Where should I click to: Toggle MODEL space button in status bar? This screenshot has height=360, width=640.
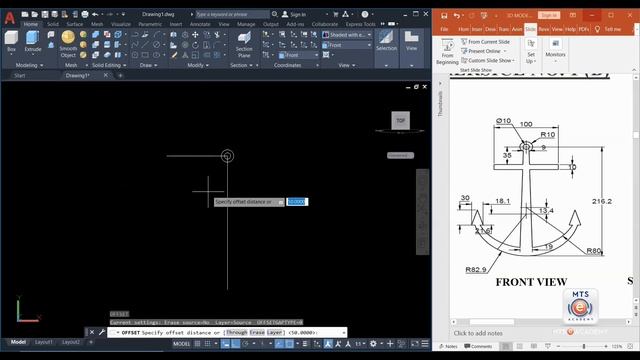click(x=182, y=344)
